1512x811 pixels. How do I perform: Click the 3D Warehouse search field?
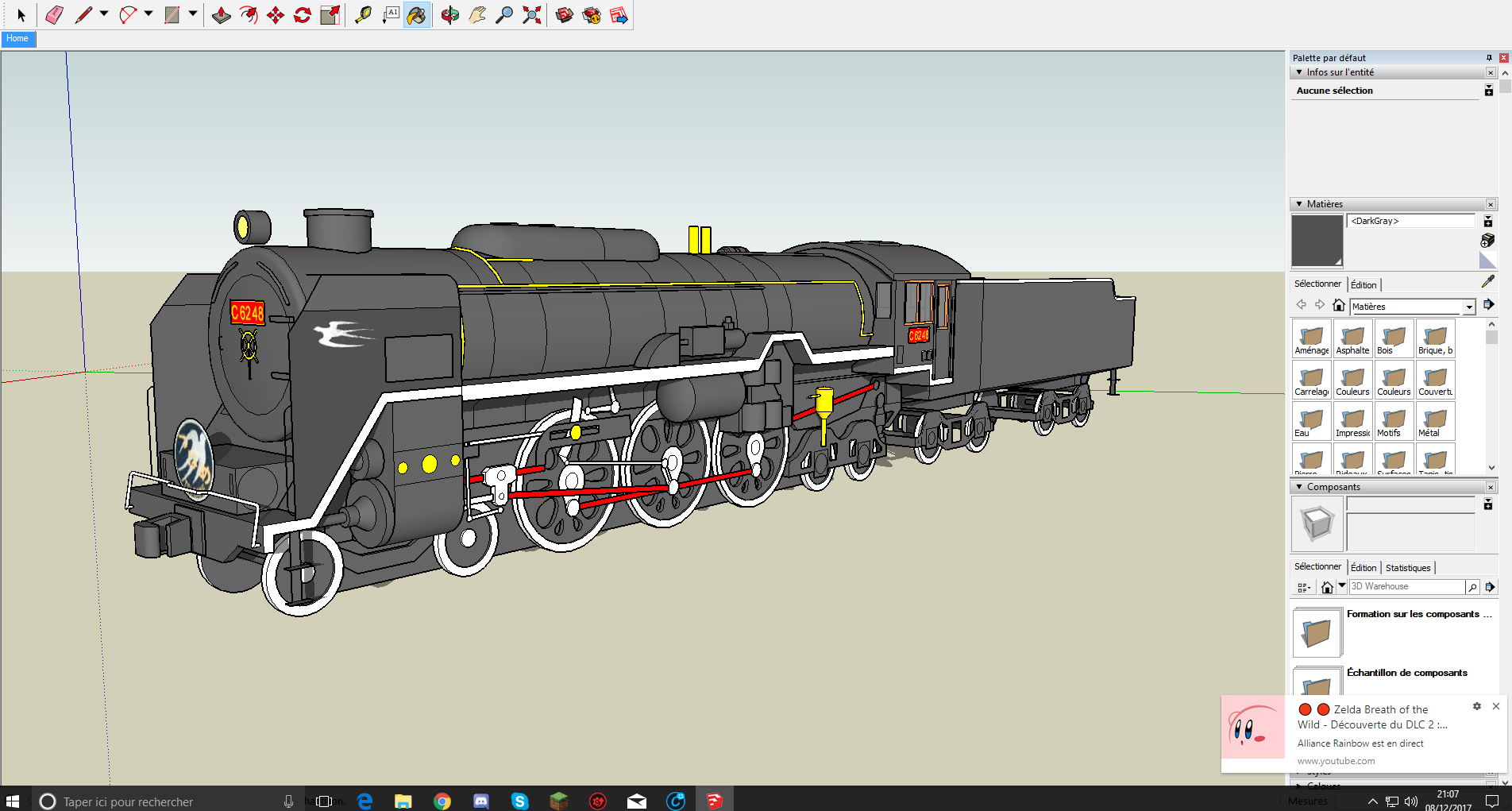tap(1406, 587)
